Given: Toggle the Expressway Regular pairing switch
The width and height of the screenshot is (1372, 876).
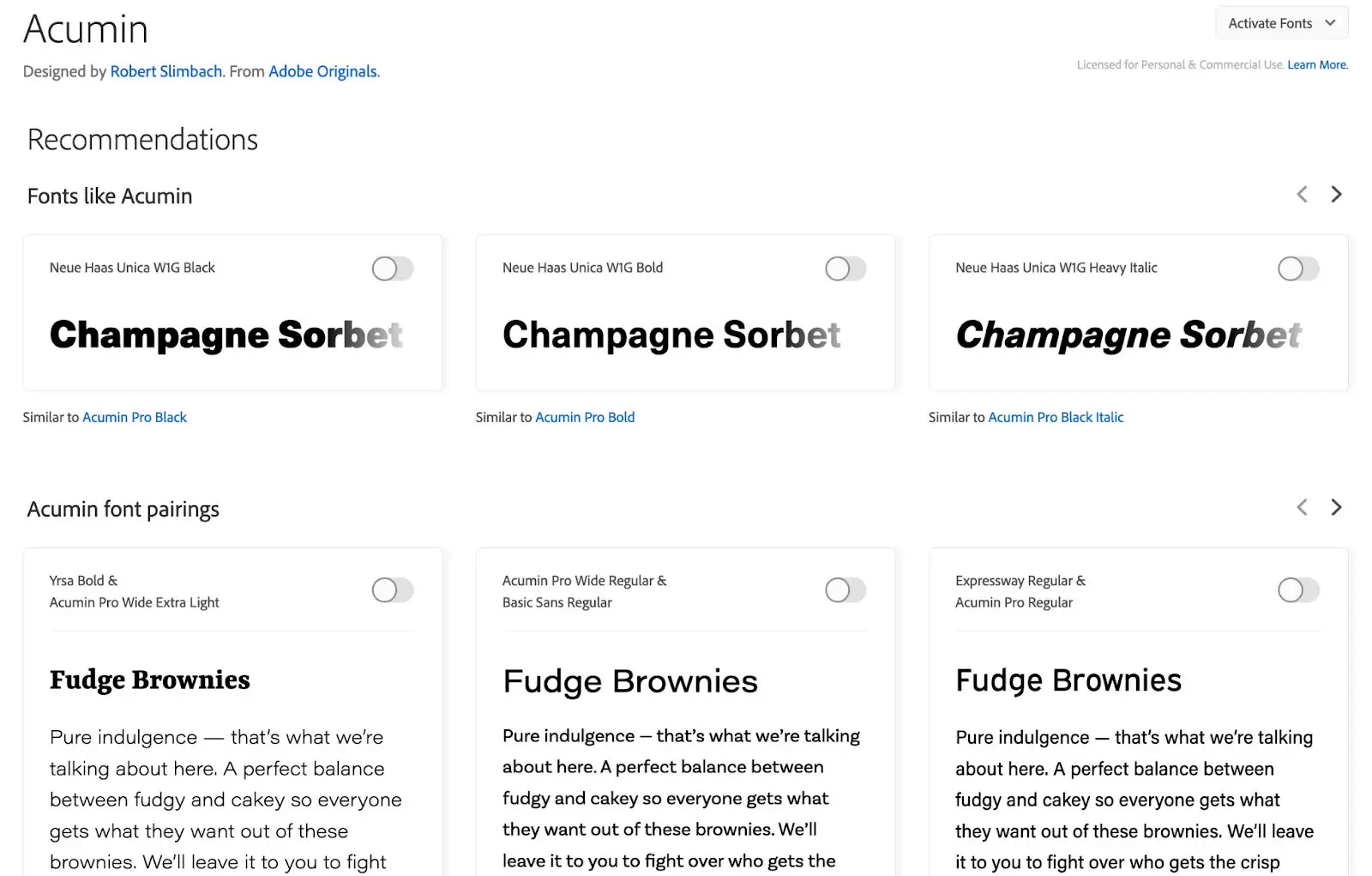Looking at the screenshot, I should 1297,590.
